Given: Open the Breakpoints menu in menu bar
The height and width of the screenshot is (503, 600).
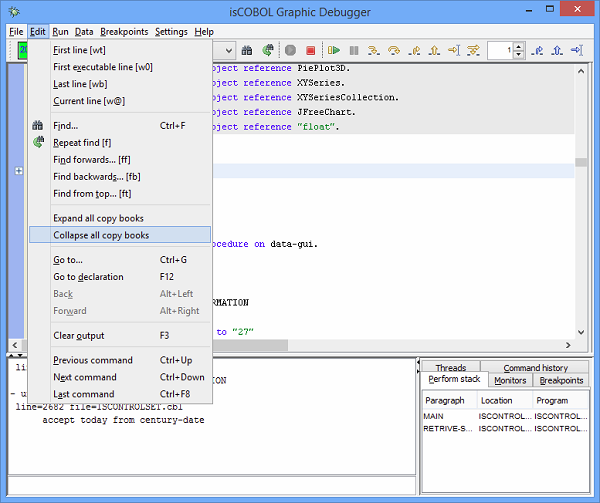Looking at the screenshot, I should pos(124,32).
